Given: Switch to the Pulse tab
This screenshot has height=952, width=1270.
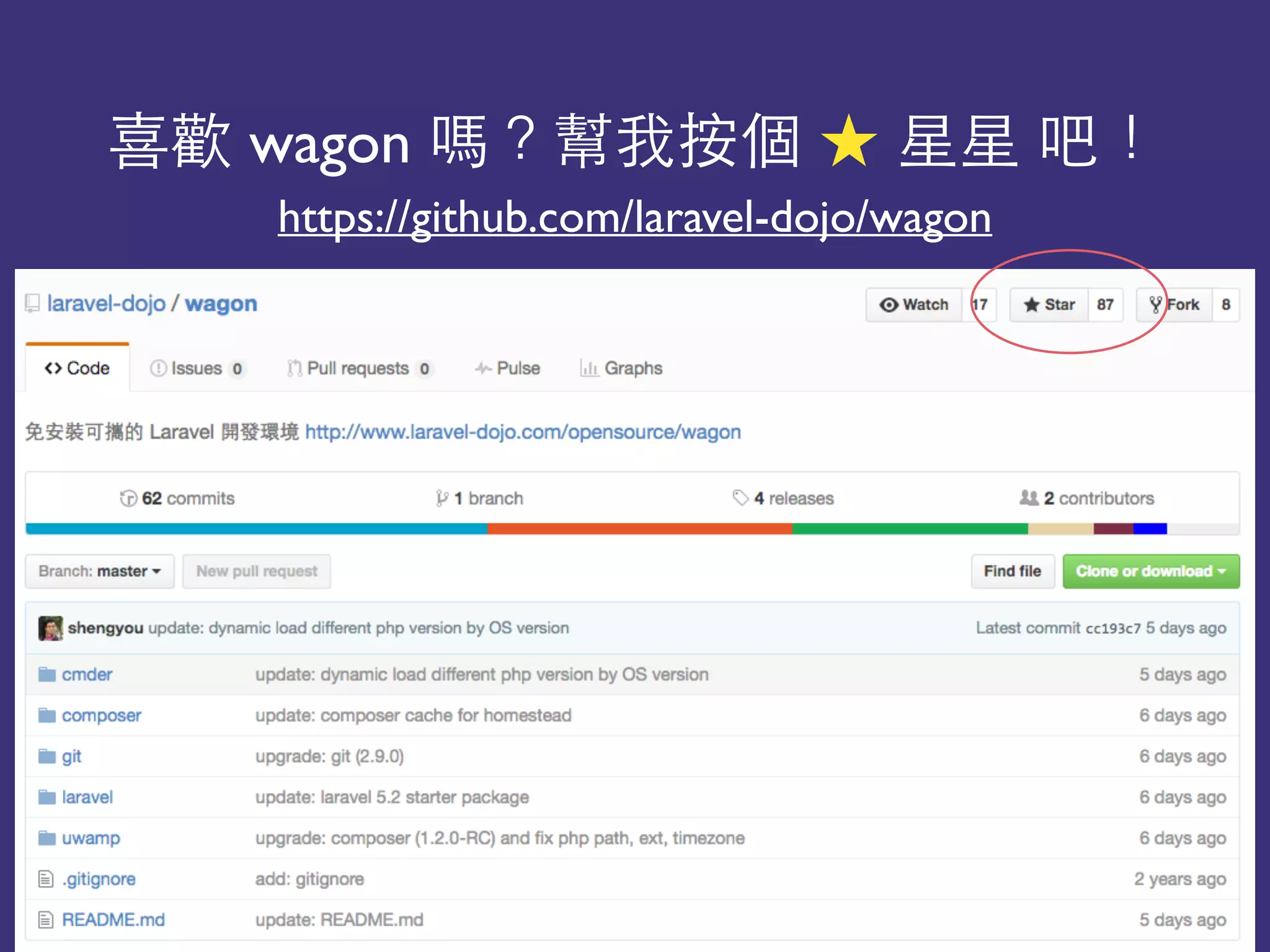Looking at the screenshot, I should tap(507, 368).
